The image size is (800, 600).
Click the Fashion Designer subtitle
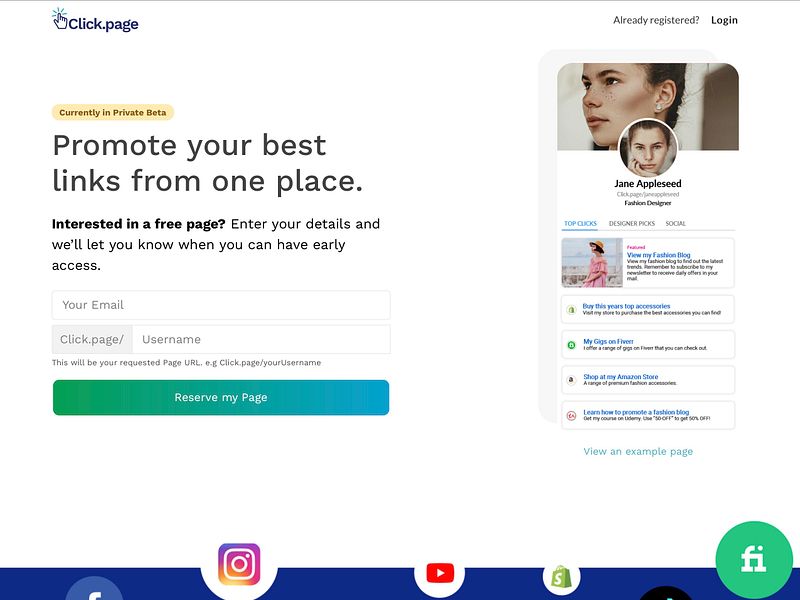(647, 203)
